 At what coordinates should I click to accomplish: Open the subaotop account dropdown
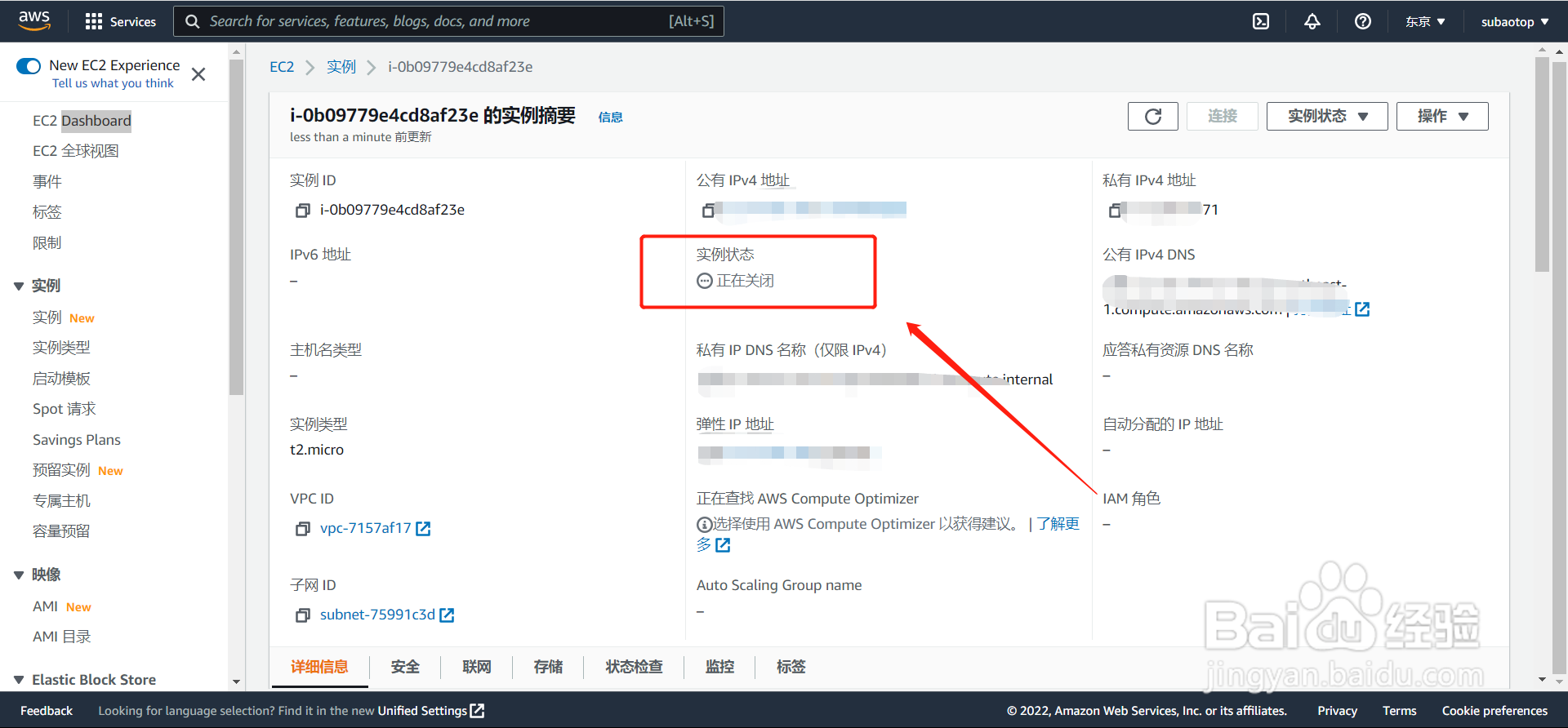pyautogui.click(x=1515, y=22)
